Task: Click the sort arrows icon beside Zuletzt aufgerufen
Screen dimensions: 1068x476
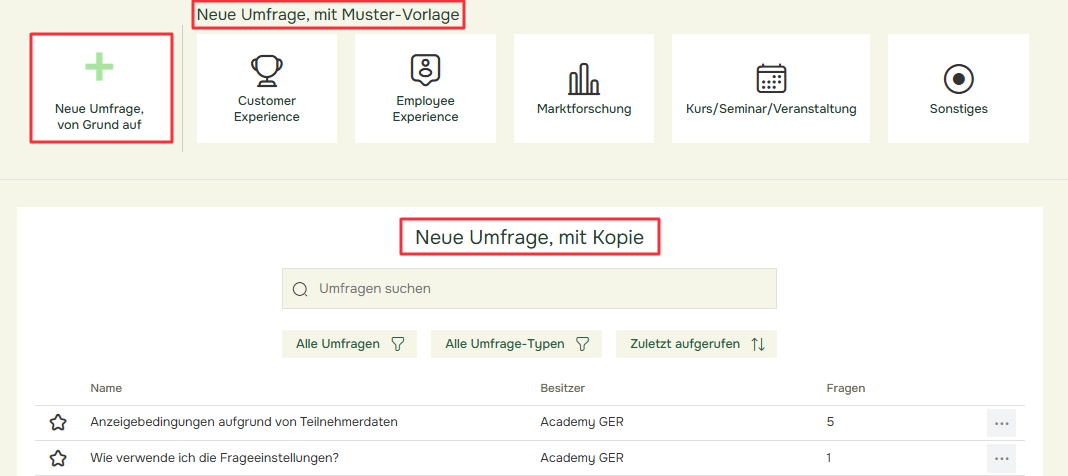Action: (758, 344)
